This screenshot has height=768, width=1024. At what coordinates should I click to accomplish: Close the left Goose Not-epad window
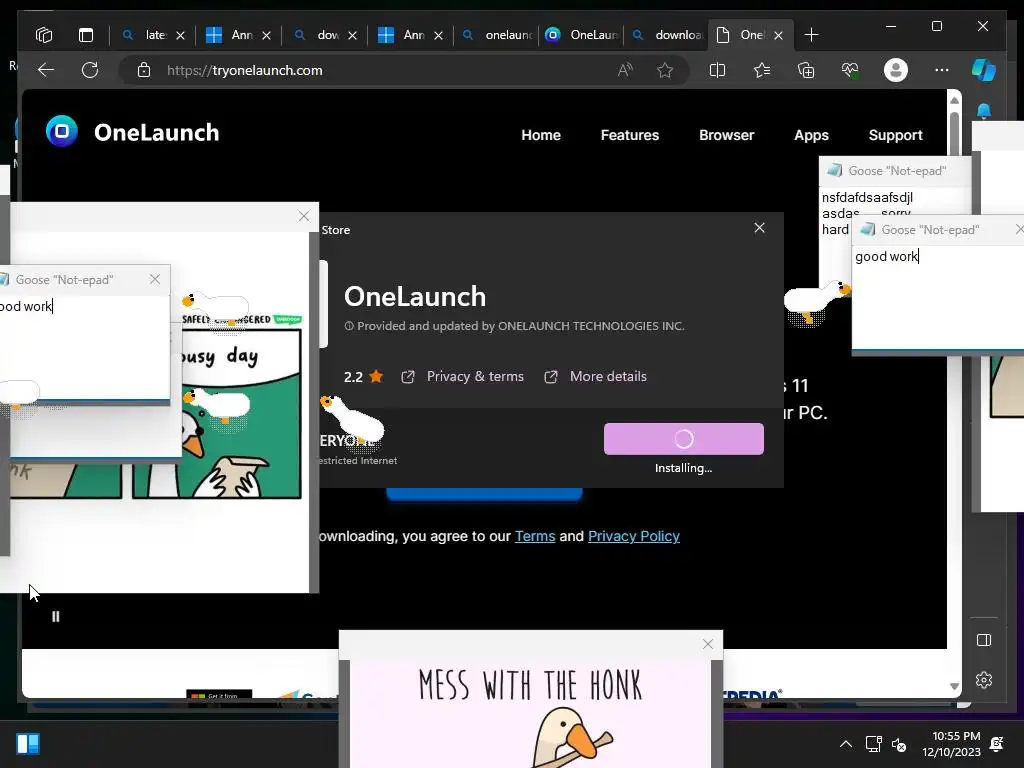pyautogui.click(x=155, y=280)
